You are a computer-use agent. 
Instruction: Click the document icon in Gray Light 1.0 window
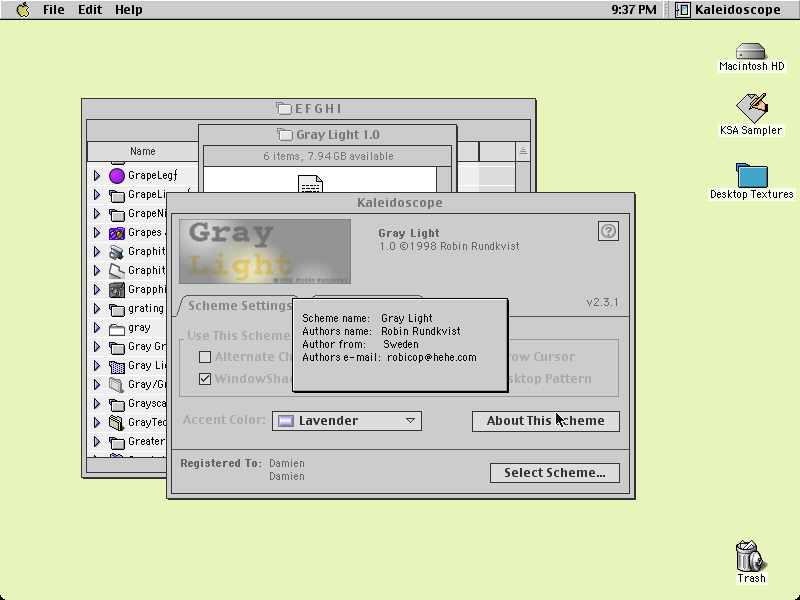tap(310, 184)
